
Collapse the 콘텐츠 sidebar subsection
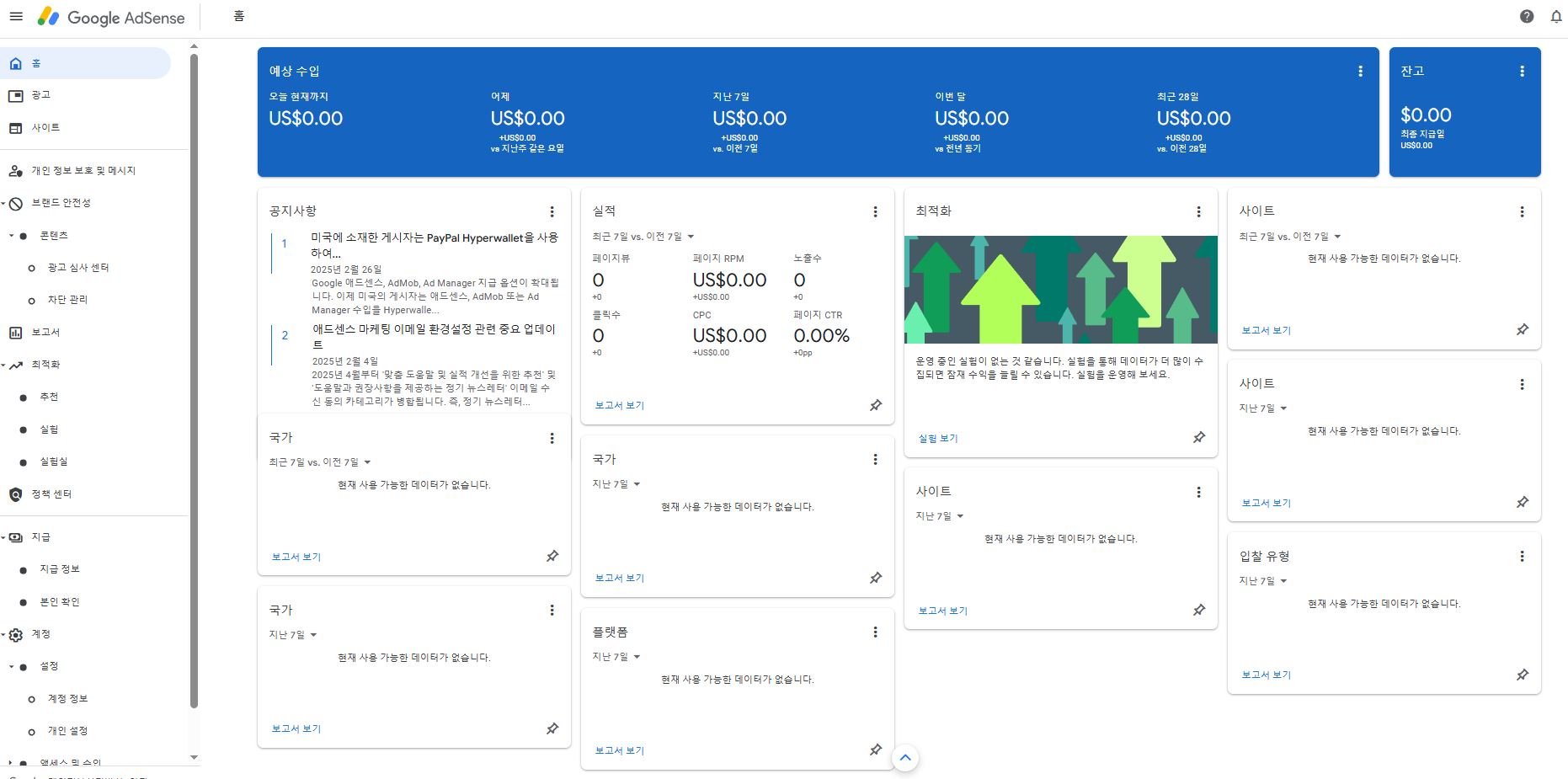click(12, 236)
